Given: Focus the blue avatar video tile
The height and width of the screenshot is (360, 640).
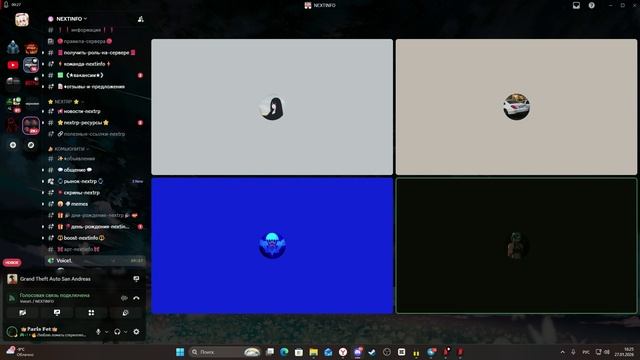Looking at the screenshot, I should (x=272, y=246).
